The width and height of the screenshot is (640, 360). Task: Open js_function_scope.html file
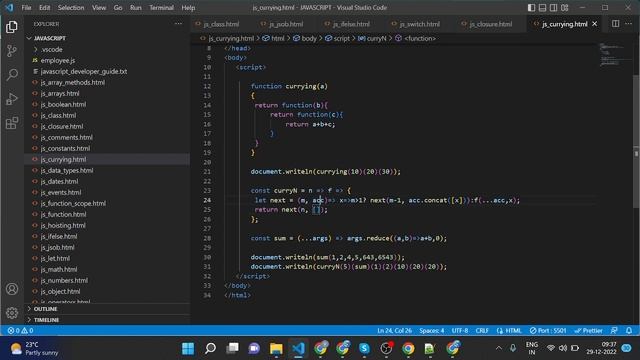73,203
